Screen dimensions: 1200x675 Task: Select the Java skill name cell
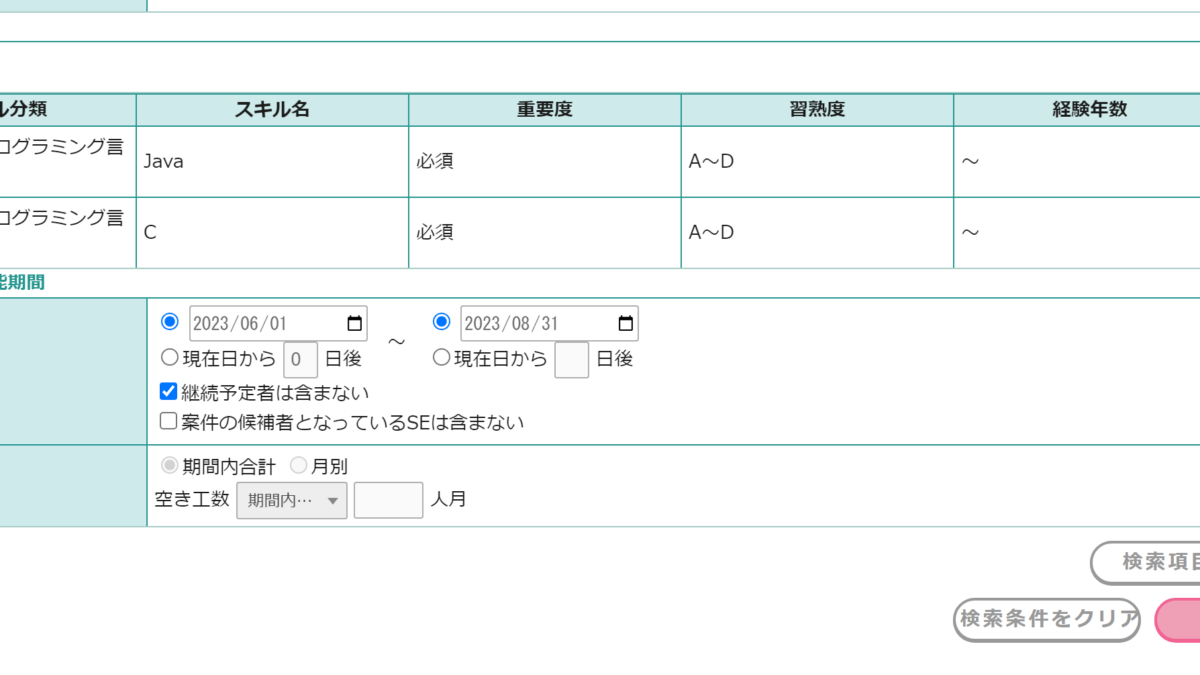click(272, 161)
